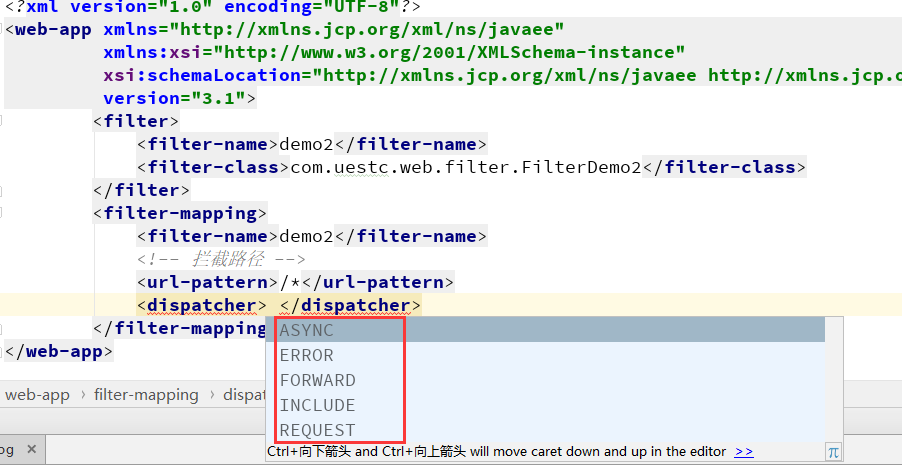Open the >> link in completion hint
The height and width of the screenshot is (465, 902).
pyautogui.click(x=744, y=452)
